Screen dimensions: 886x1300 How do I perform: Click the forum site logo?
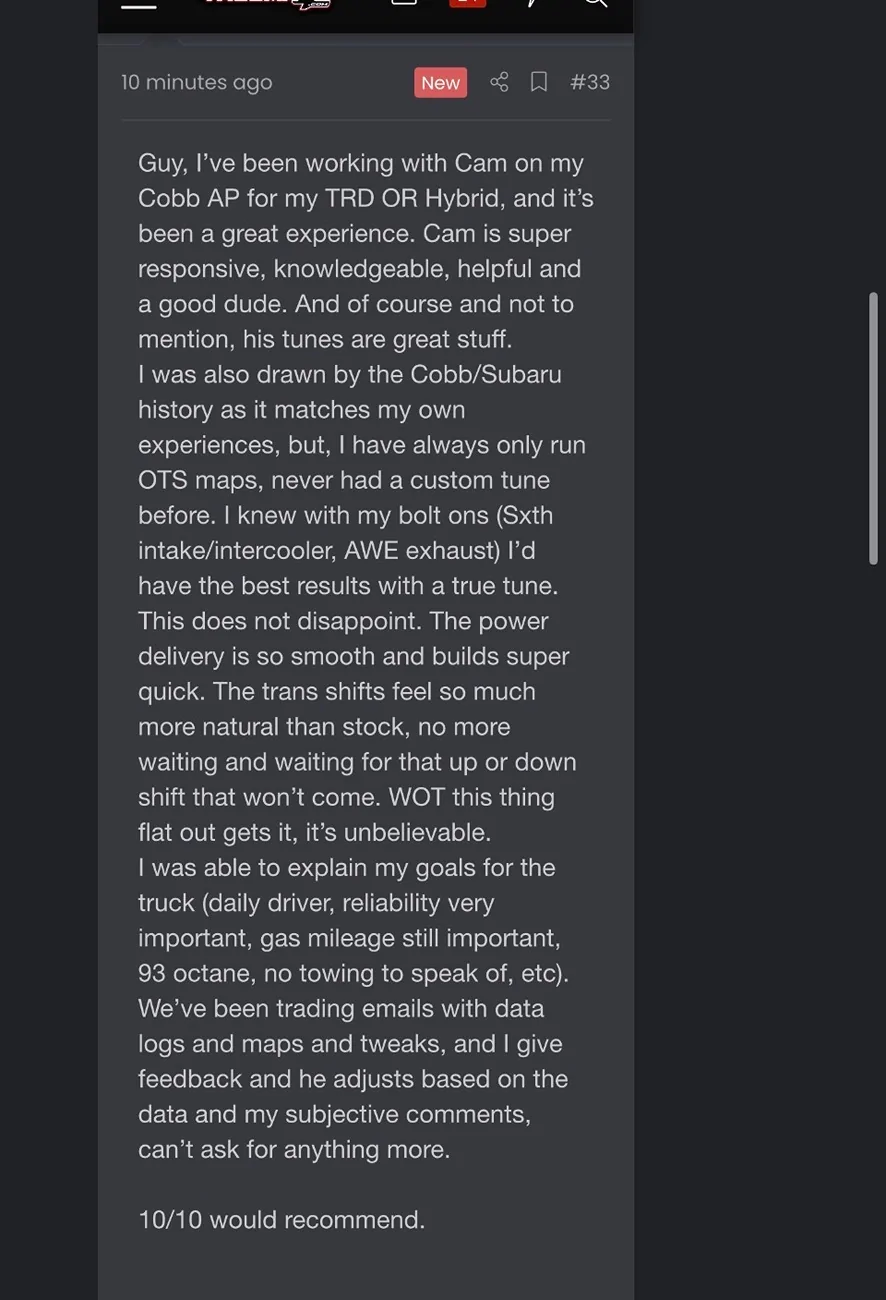[x=267, y=4]
